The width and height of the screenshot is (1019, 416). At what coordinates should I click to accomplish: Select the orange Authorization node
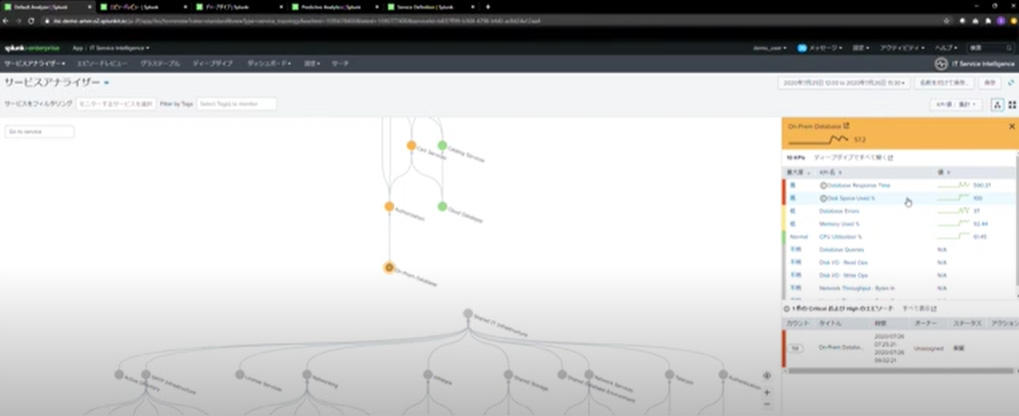389,207
